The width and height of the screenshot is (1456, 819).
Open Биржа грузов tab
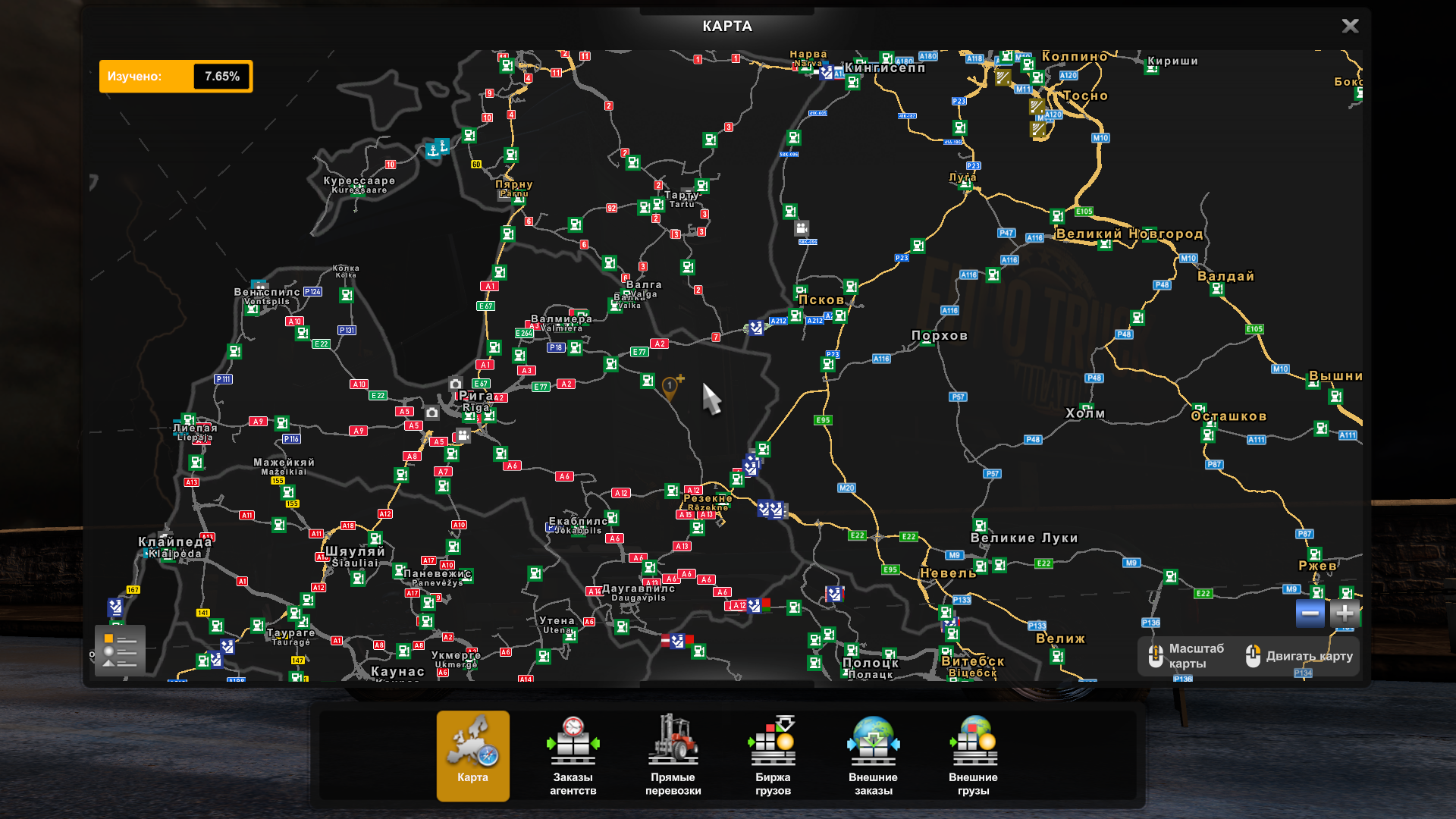click(773, 755)
